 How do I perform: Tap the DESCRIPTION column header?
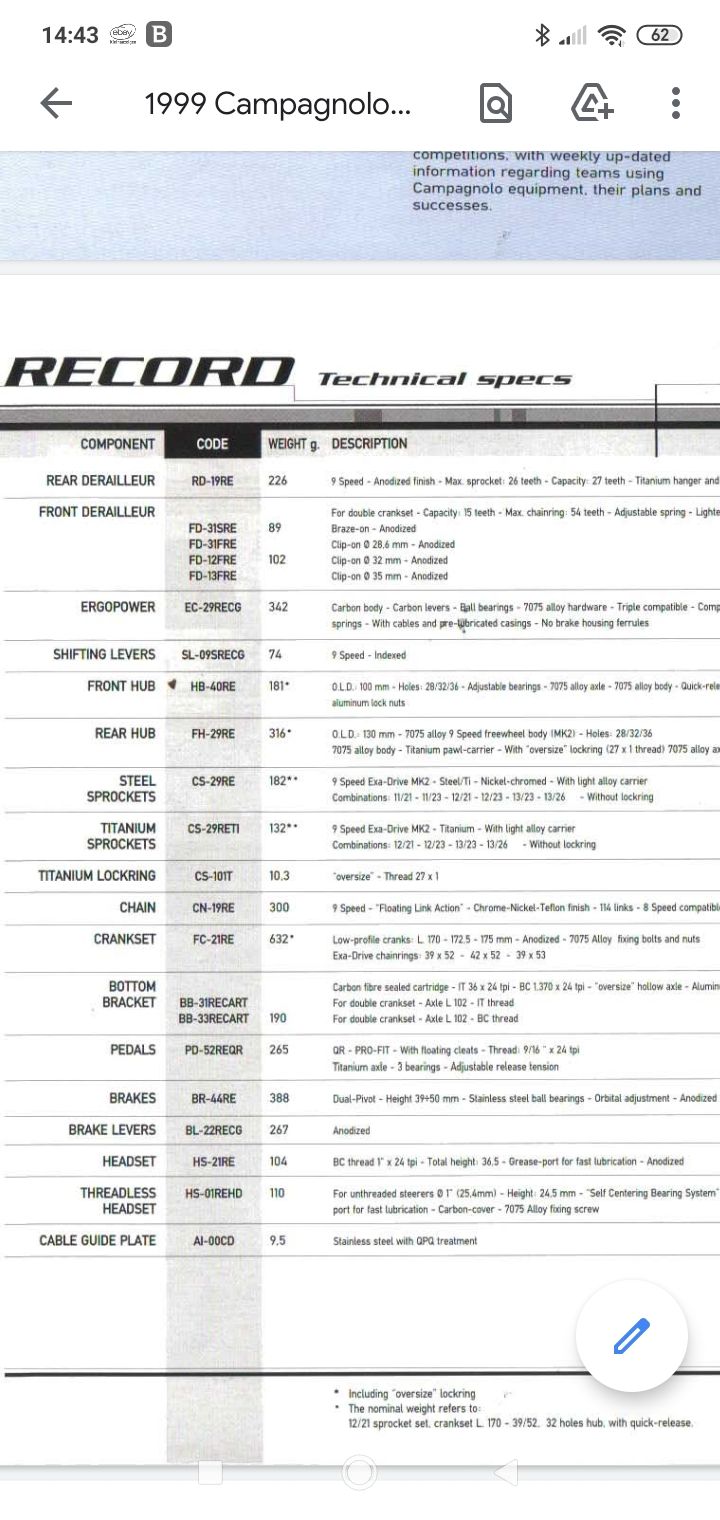(x=369, y=444)
